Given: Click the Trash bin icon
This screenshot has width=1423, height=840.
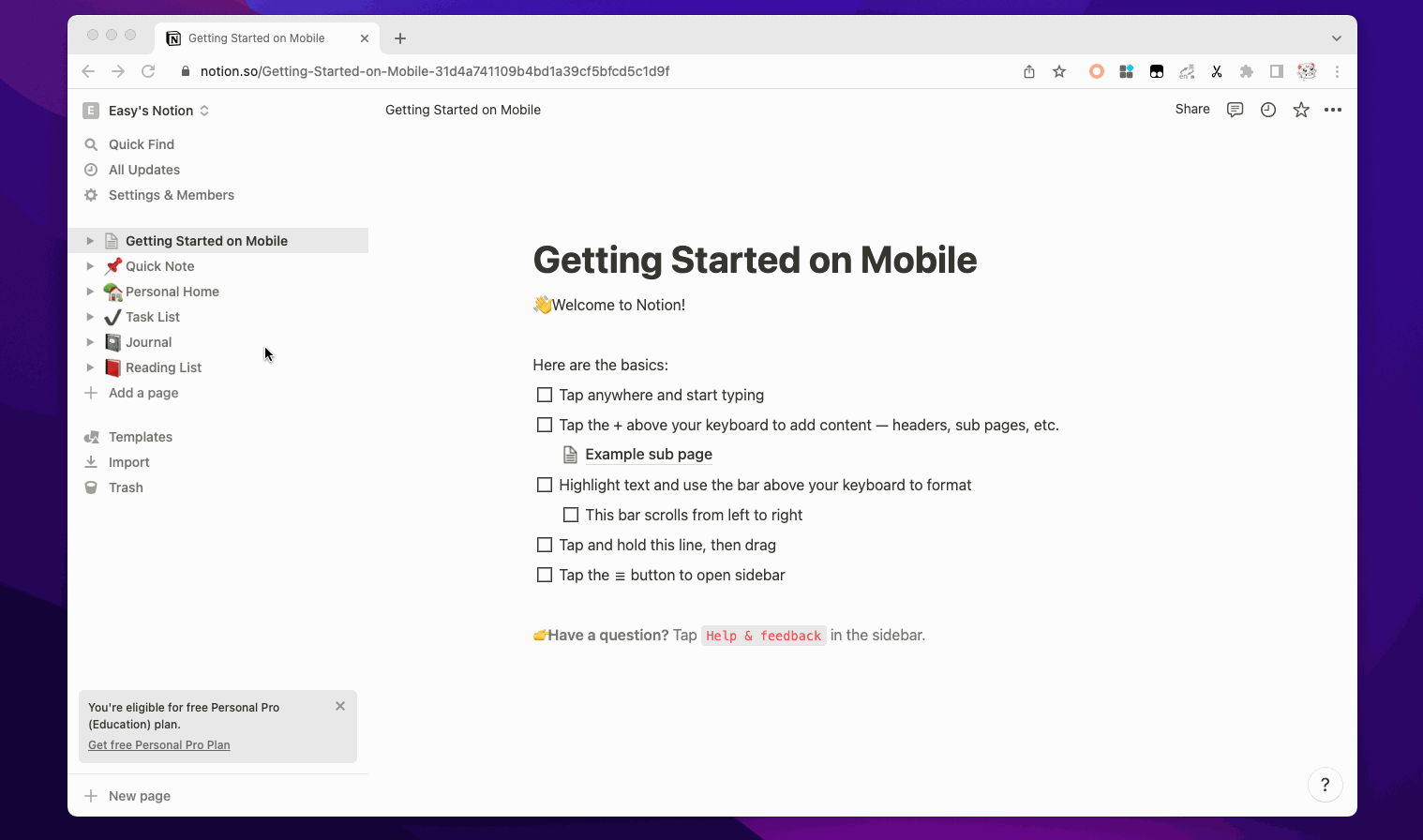Looking at the screenshot, I should click(91, 487).
